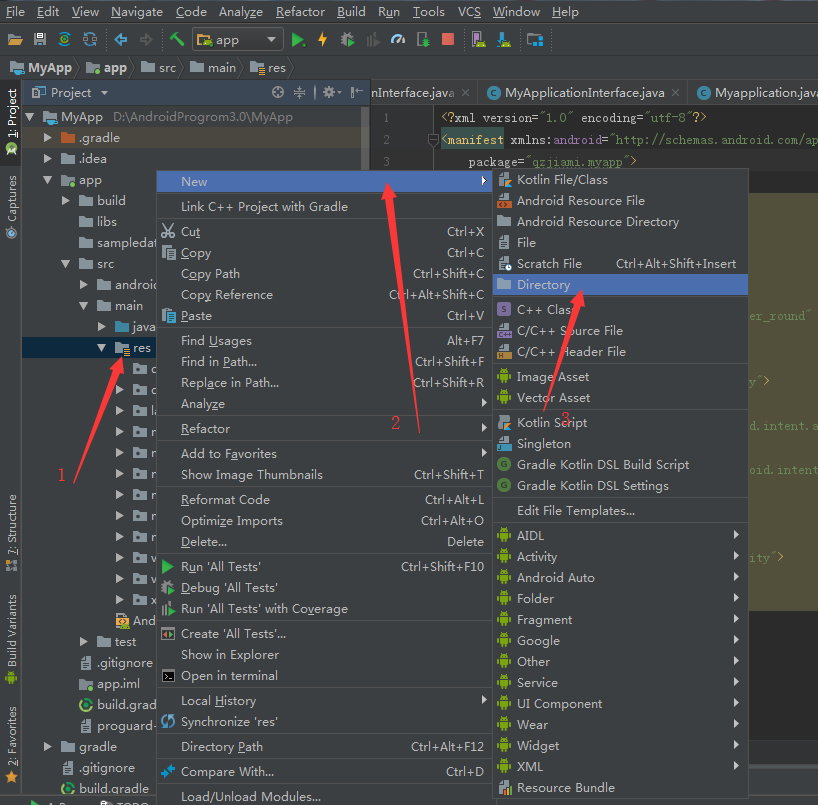Open the Refactor menu in menu bar
This screenshot has width=818, height=805.
coord(300,11)
